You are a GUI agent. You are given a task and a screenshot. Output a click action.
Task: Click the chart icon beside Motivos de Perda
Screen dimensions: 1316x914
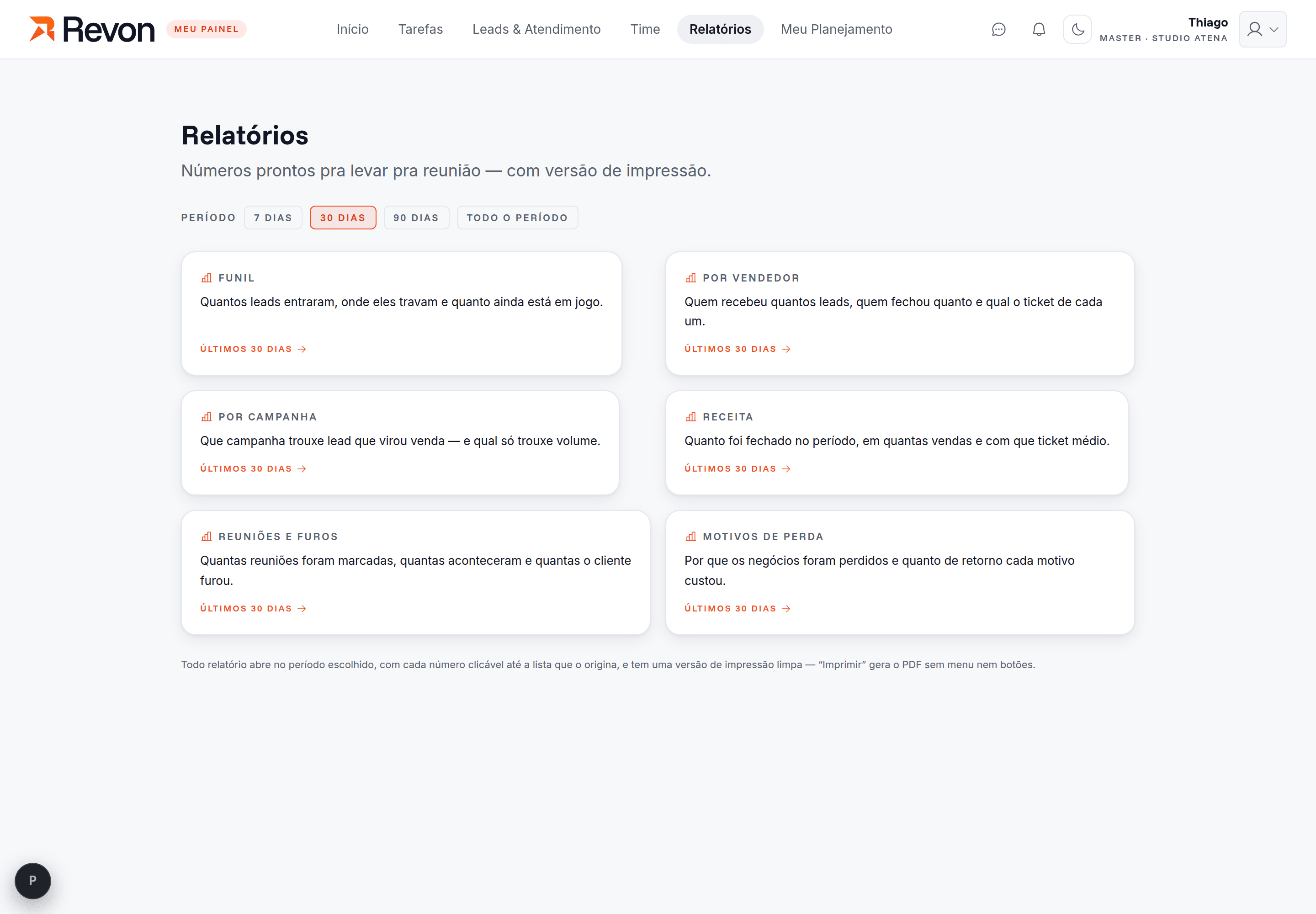pos(690,537)
